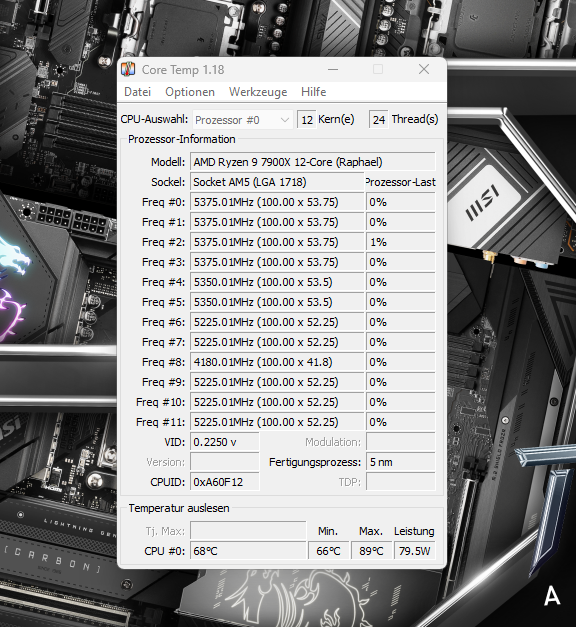Click the Freq #4 value 5350.01MHz
Viewport: 576px width, 627px height.
click(x=277, y=282)
